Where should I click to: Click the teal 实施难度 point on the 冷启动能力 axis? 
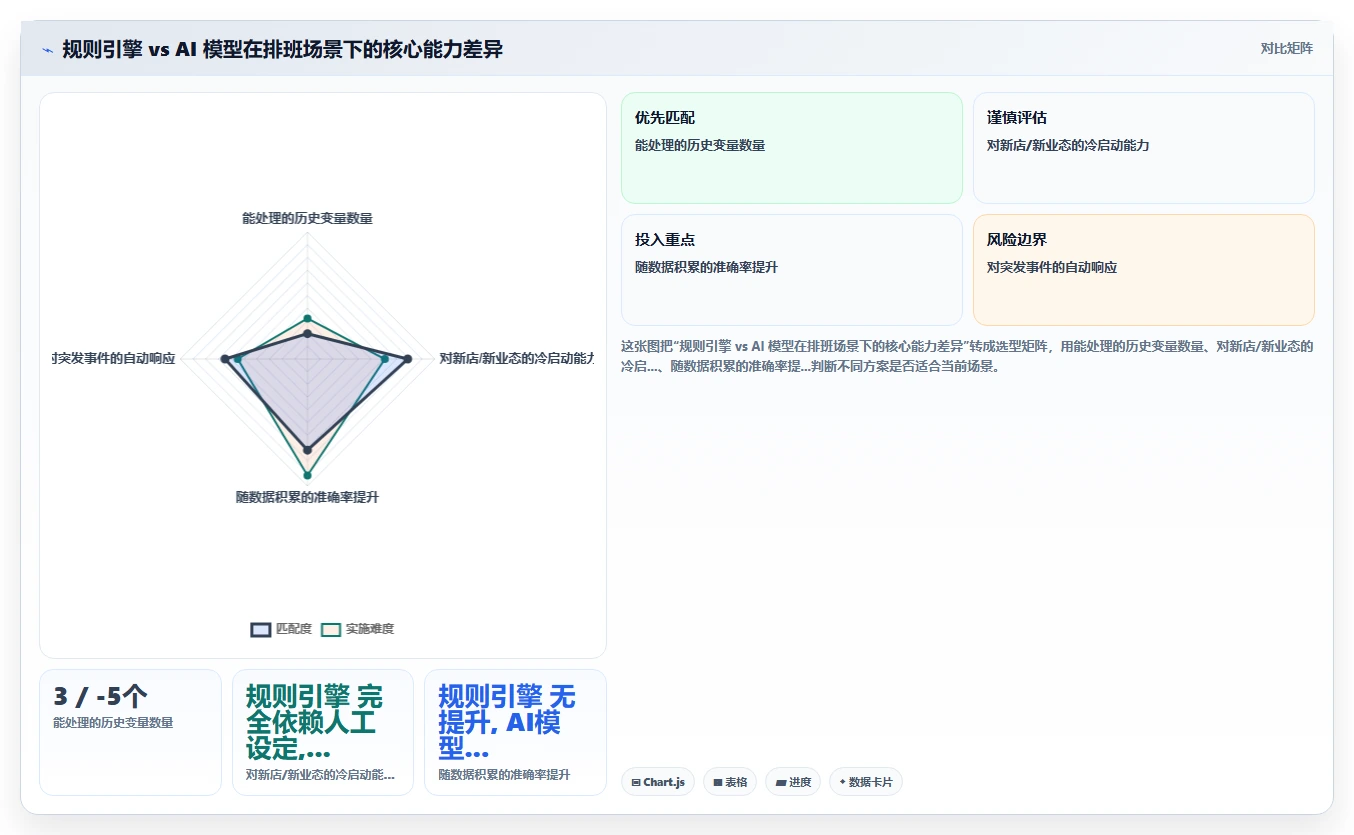pos(385,358)
